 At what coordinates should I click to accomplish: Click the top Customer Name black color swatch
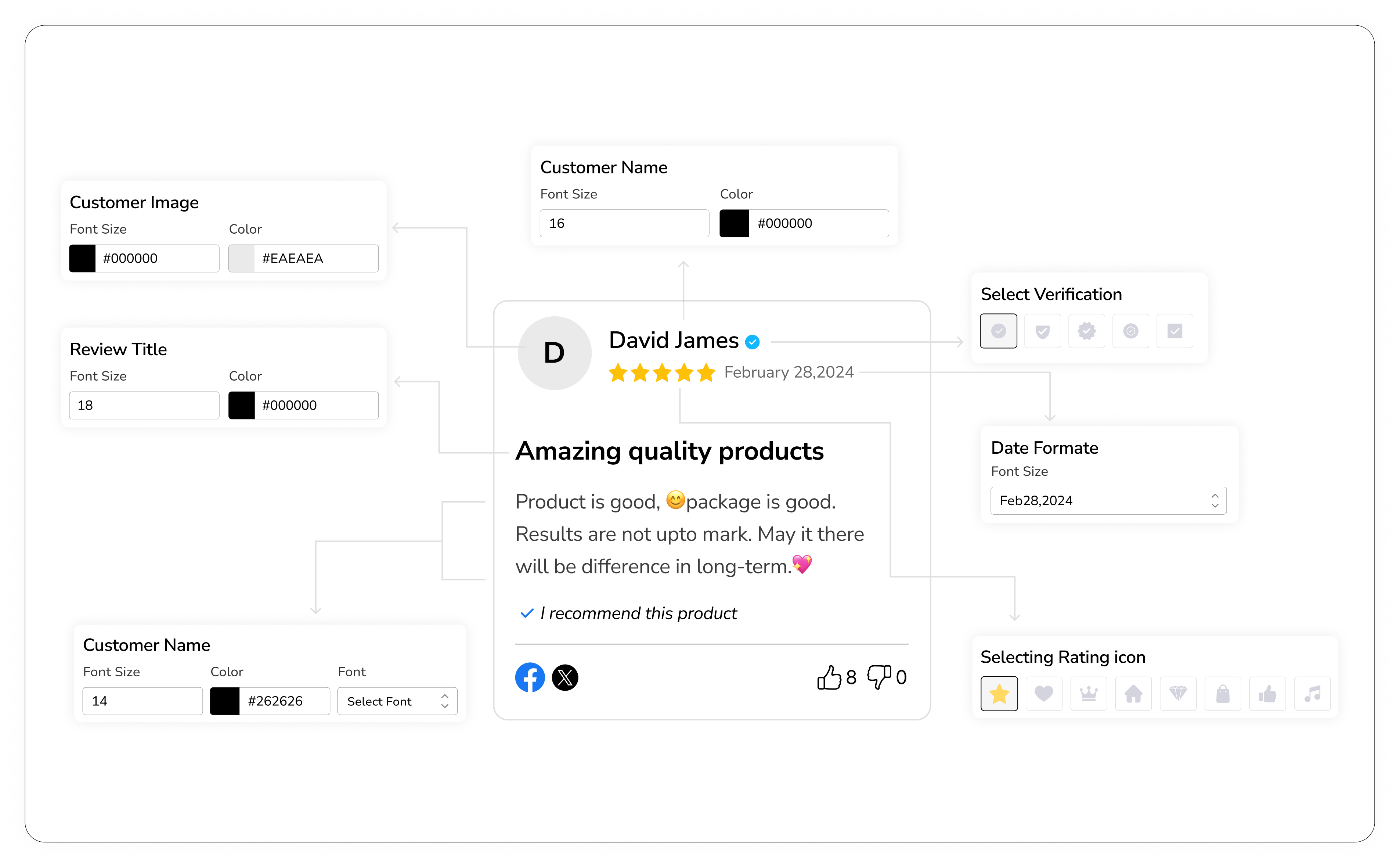click(734, 224)
